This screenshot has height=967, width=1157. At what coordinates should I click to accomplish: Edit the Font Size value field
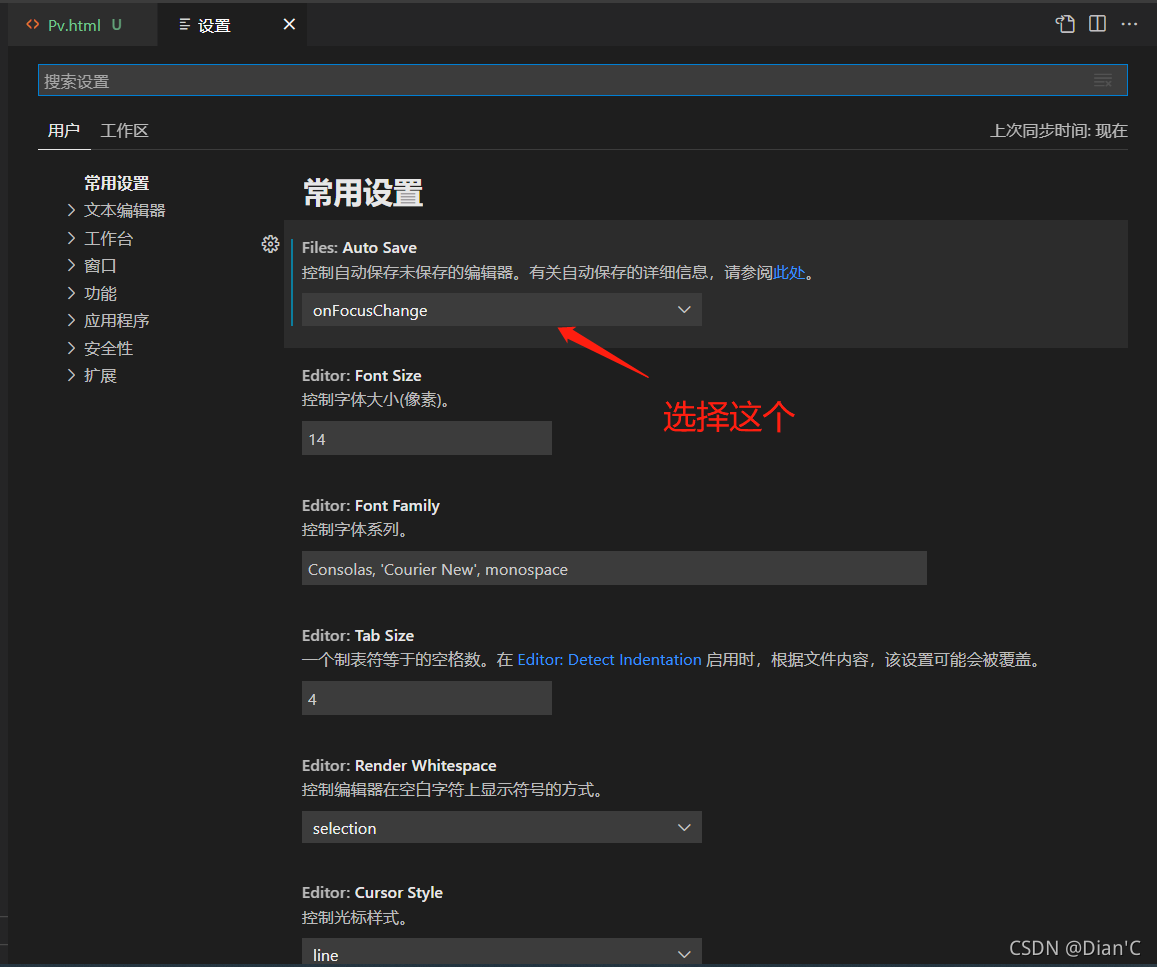pos(426,438)
